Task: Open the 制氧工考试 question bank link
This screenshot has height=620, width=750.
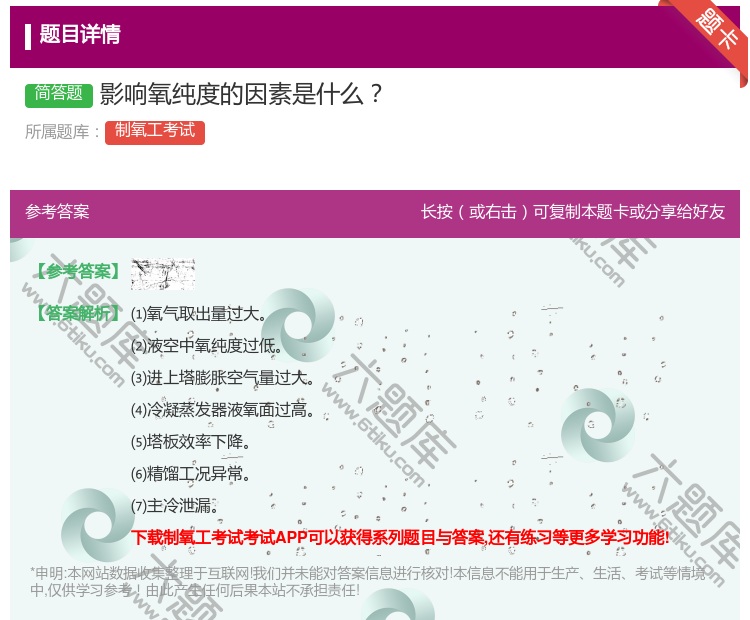Action: tap(155, 132)
